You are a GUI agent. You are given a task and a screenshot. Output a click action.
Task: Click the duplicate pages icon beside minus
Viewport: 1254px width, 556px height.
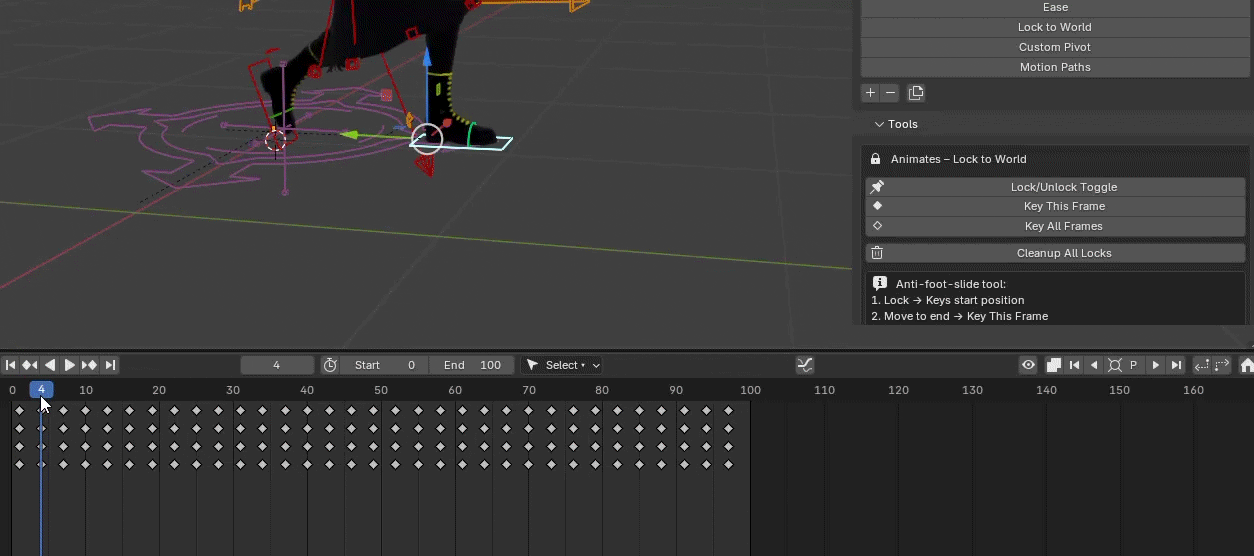(916, 93)
